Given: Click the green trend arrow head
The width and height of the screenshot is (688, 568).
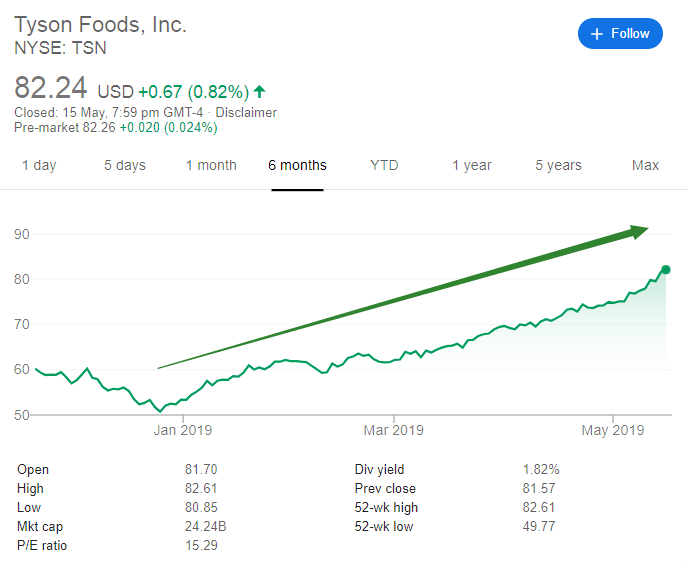Looking at the screenshot, I should click(x=638, y=231).
